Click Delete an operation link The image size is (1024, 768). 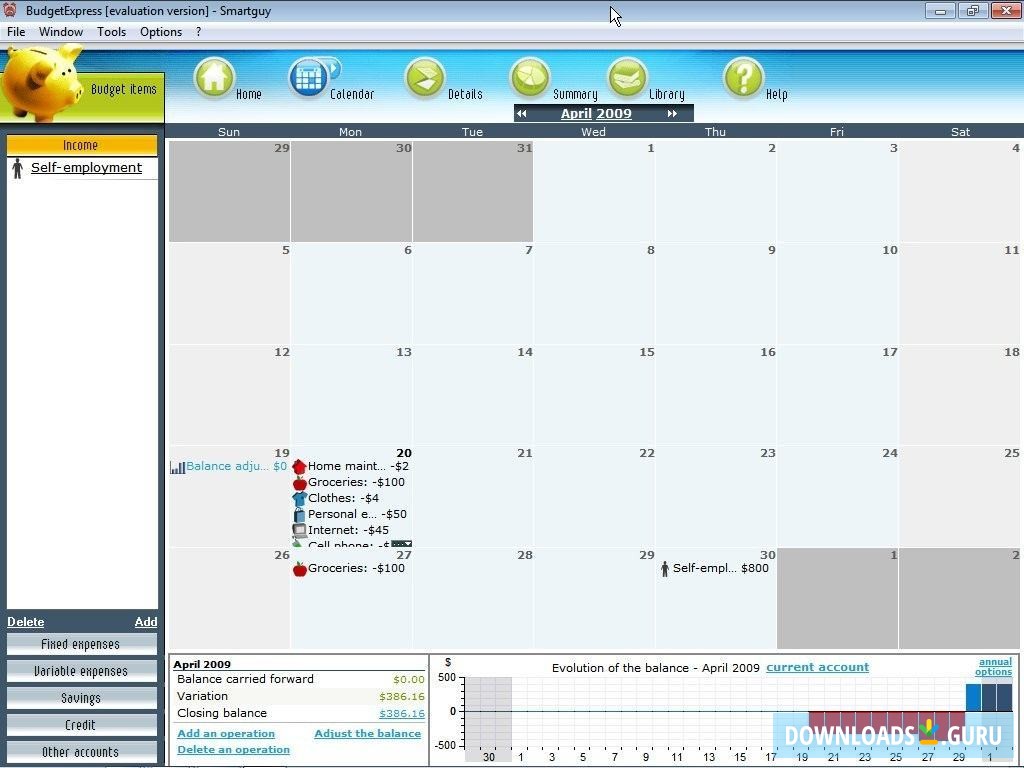pyautogui.click(x=233, y=750)
